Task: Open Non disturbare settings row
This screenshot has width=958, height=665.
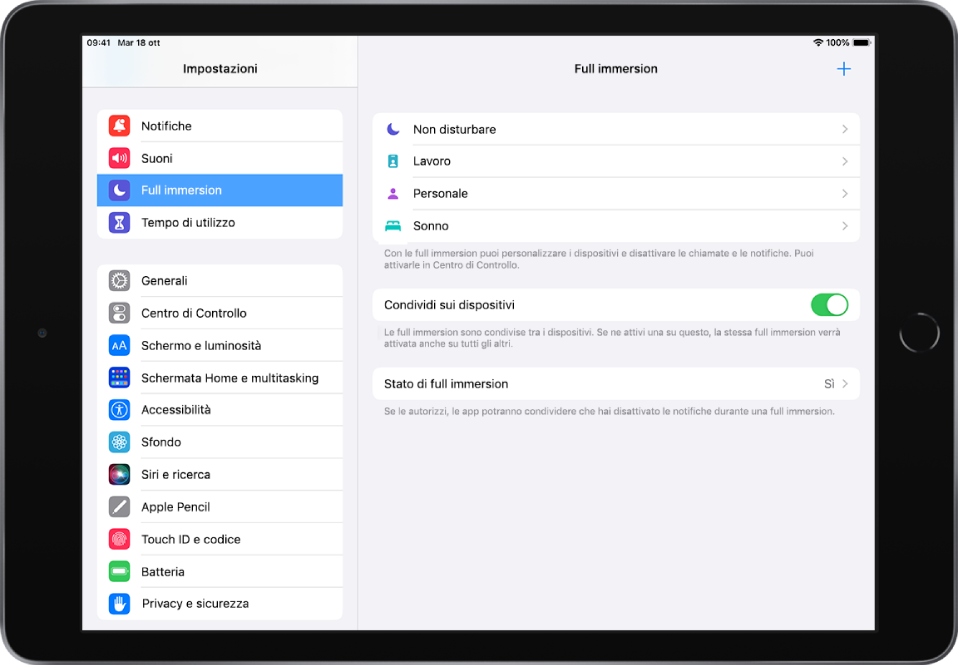Action: (x=616, y=129)
